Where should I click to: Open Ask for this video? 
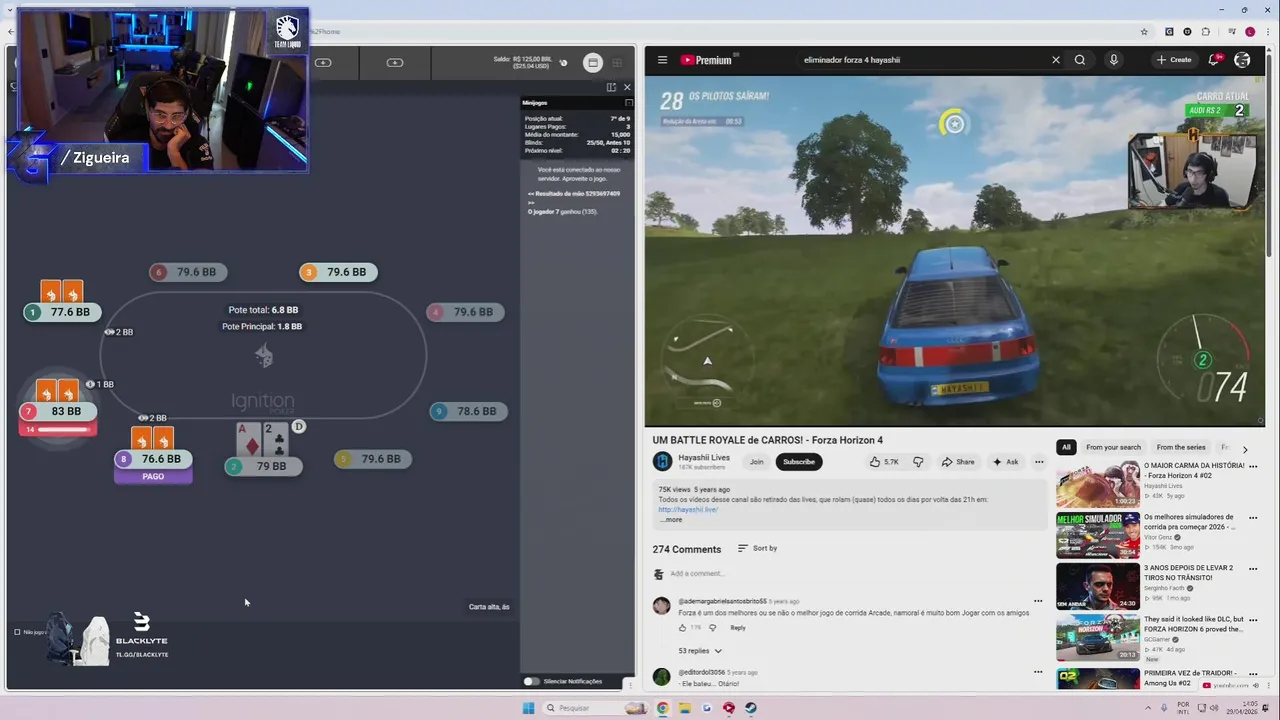(1005, 462)
